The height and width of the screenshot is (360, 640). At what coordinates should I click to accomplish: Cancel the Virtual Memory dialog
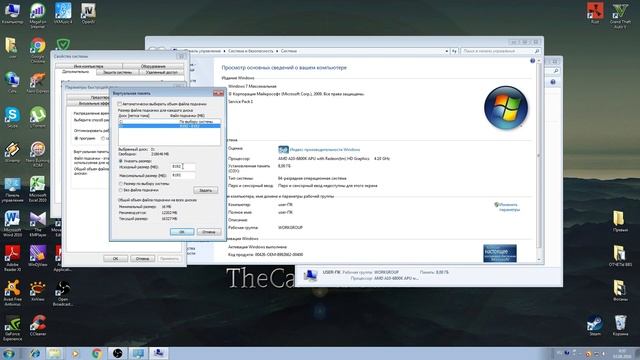coord(209,231)
